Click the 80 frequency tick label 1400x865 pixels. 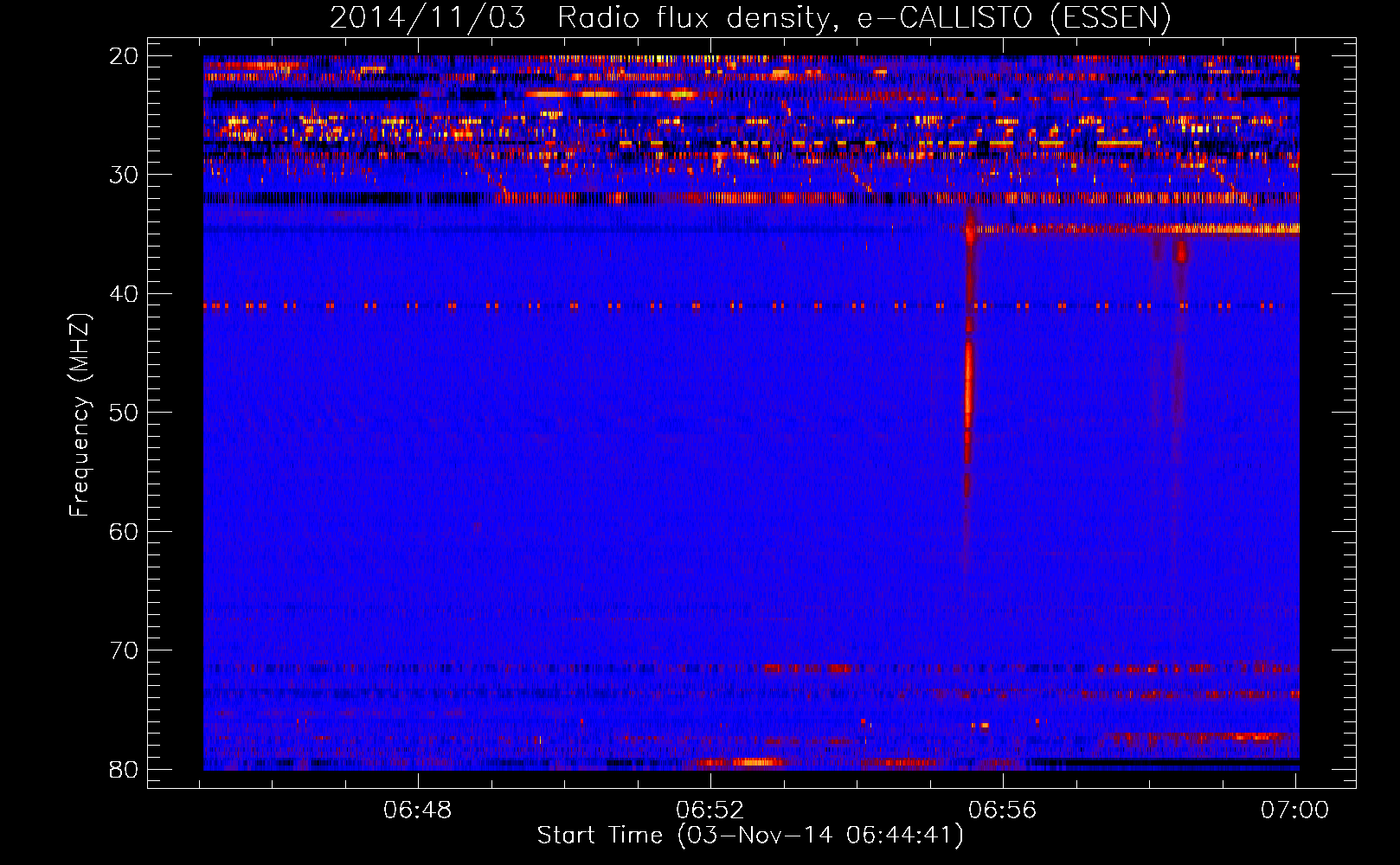pyautogui.click(x=125, y=770)
